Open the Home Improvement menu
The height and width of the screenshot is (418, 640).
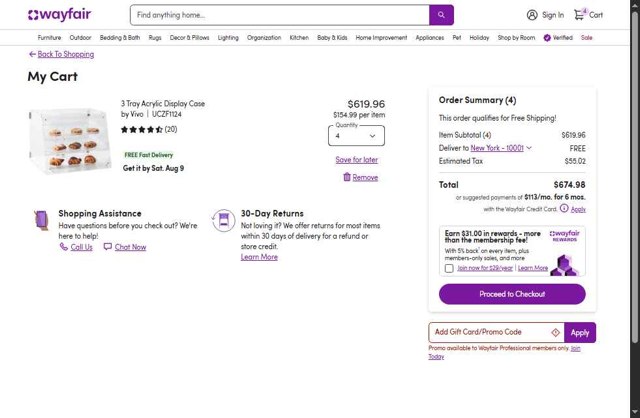(381, 38)
